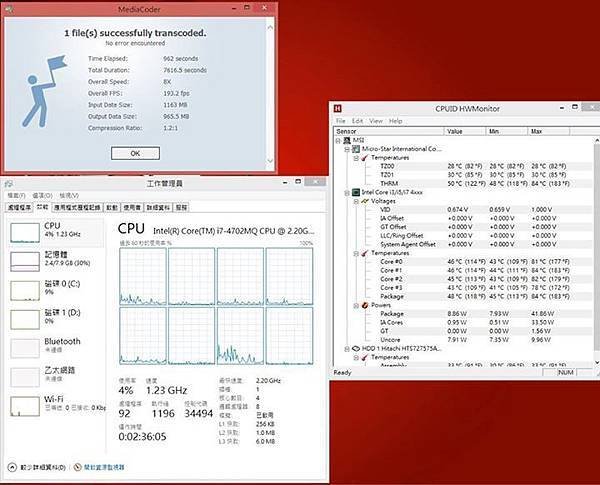Screen dimensions: 600x485
Task: Click thermometer icon of HDD Temperatures node
Action: coord(365,357)
